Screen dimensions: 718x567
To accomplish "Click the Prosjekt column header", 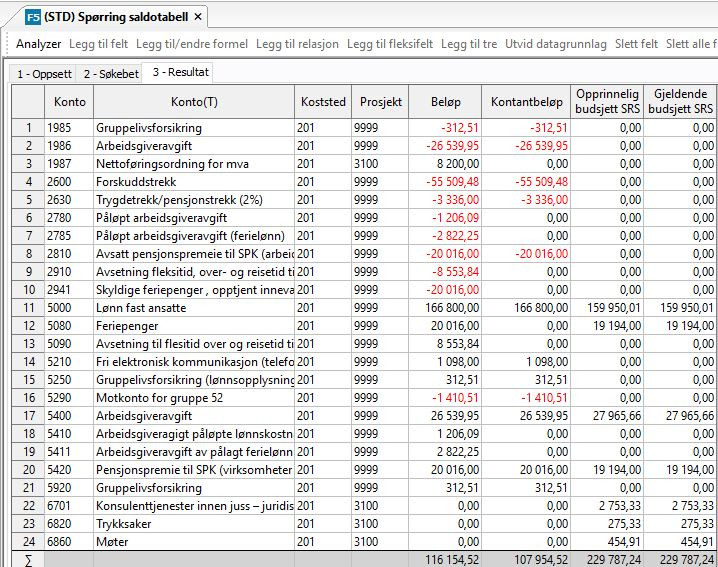I will [381, 102].
